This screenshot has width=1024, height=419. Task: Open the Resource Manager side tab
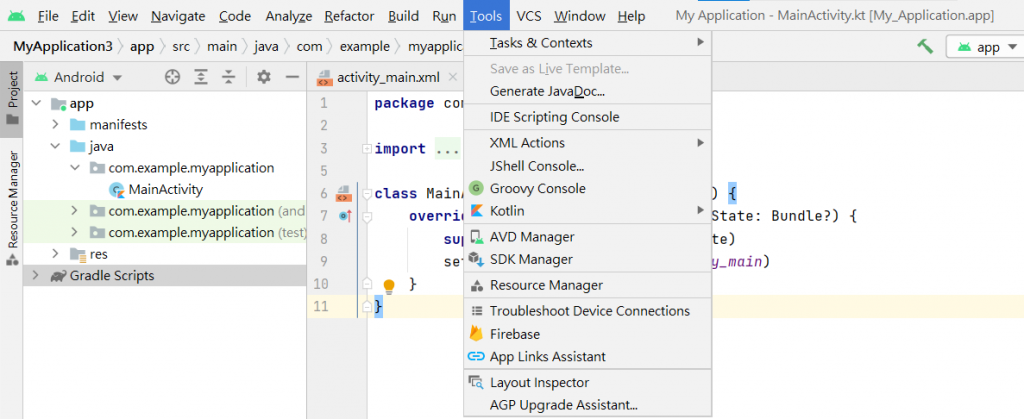coord(12,208)
